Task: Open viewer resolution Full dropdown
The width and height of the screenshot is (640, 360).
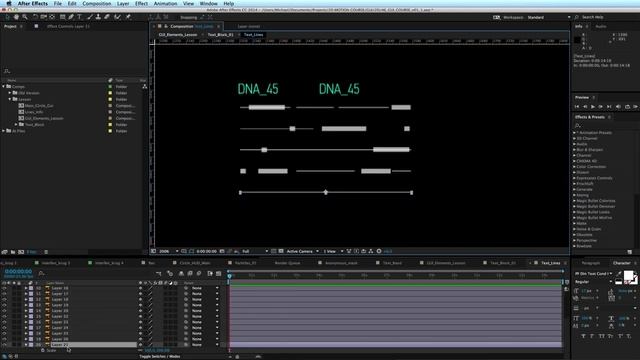Action: 255,251
